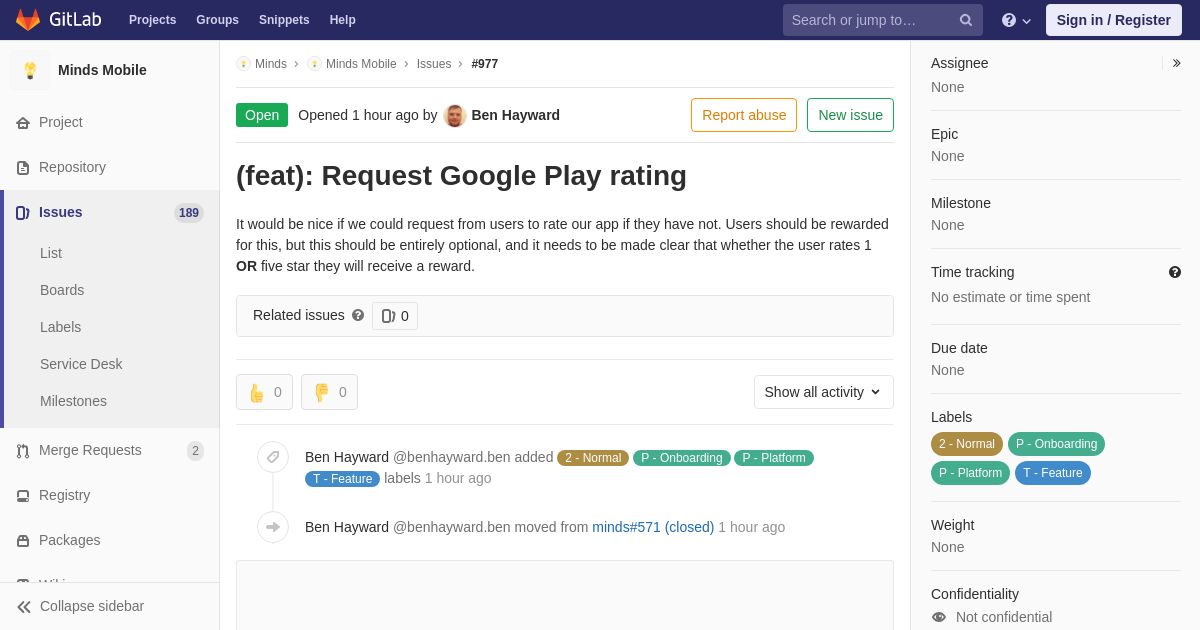This screenshot has width=1200, height=630.
Task: Click the thumbs down emoji button
Action: tap(329, 392)
